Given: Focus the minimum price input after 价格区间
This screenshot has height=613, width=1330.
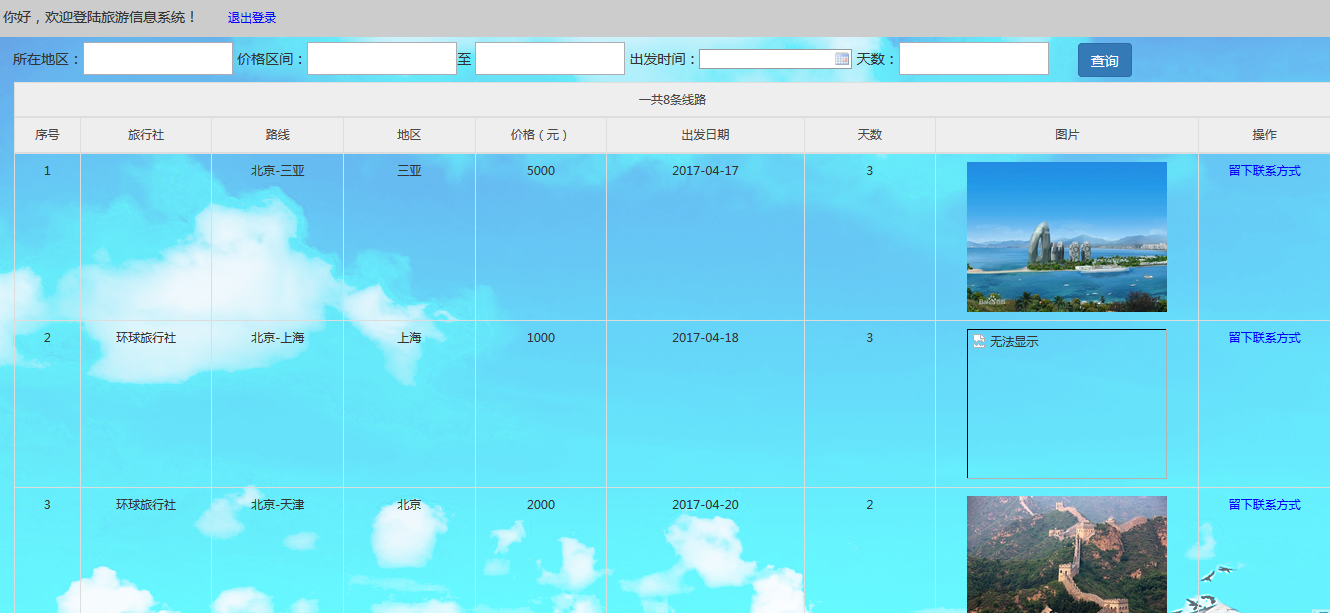Looking at the screenshot, I should click(x=382, y=58).
